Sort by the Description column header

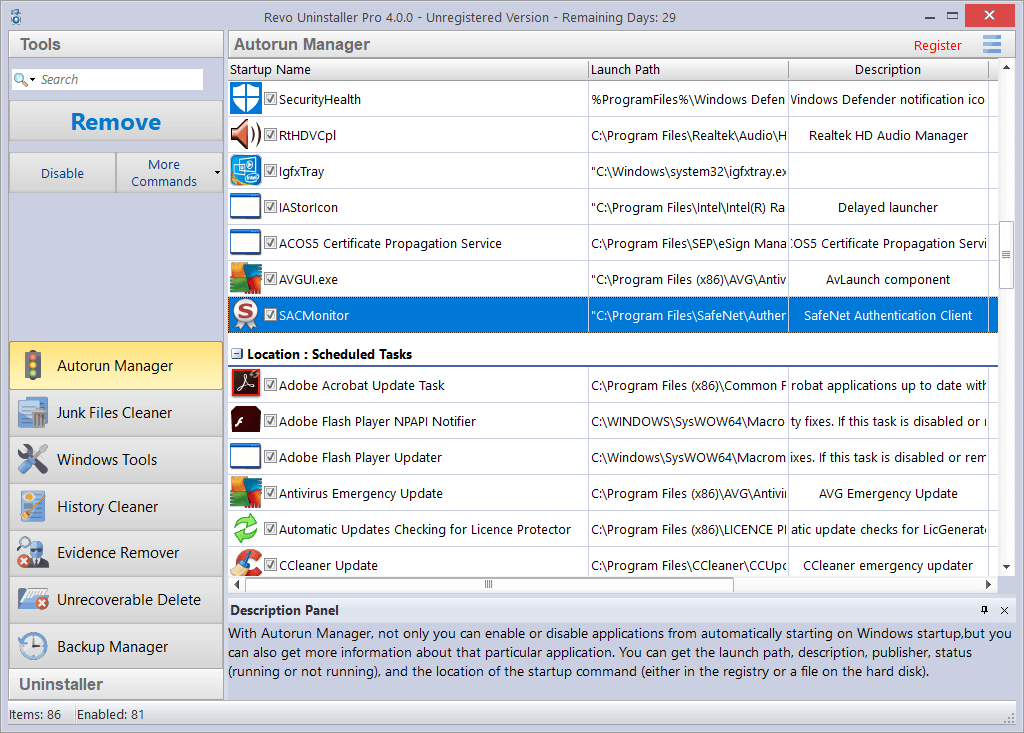[888, 69]
